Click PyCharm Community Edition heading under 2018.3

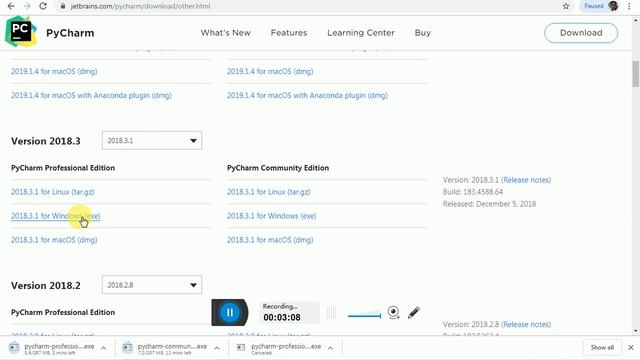[278, 168]
